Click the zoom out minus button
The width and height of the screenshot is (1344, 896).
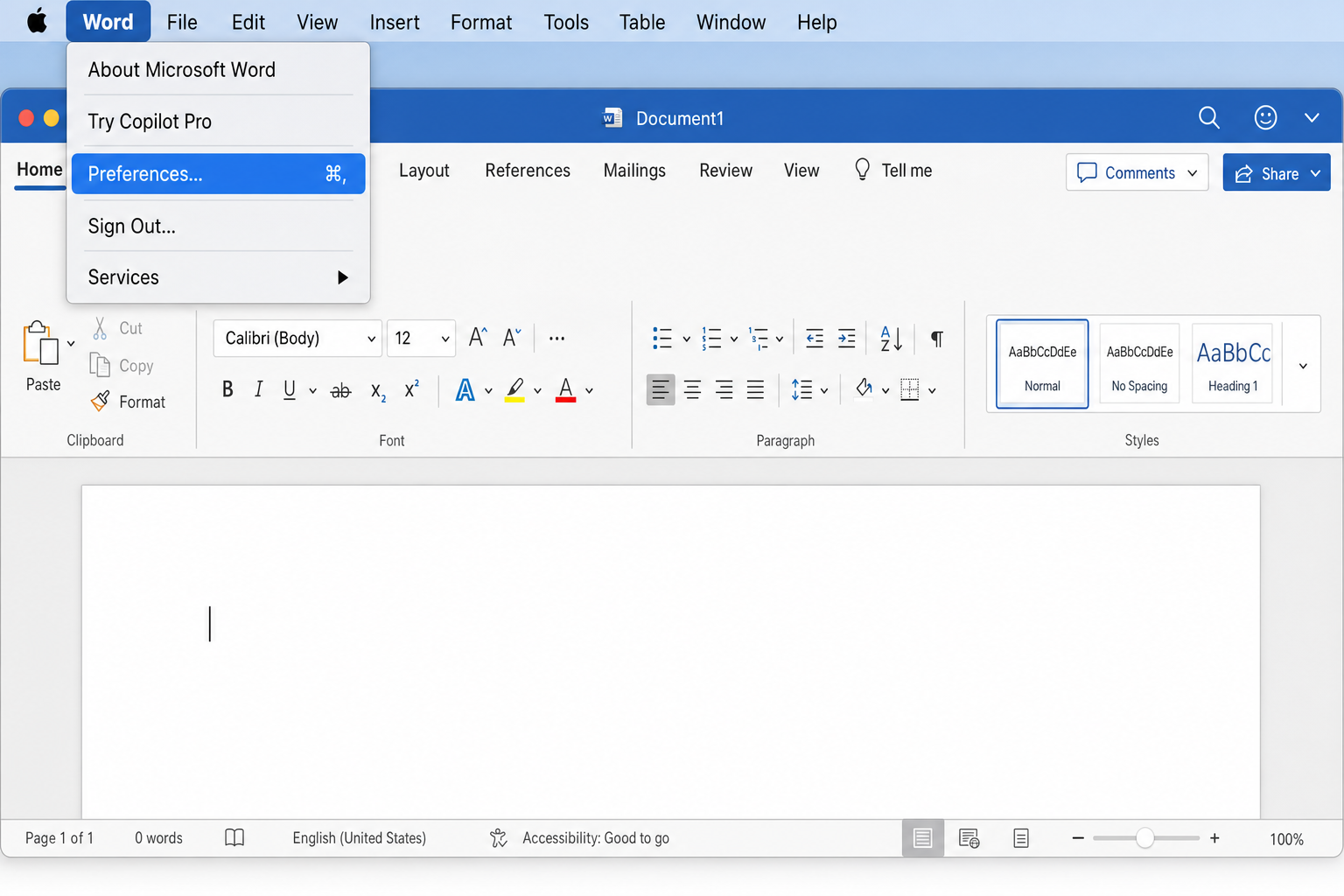(x=1078, y=838)
